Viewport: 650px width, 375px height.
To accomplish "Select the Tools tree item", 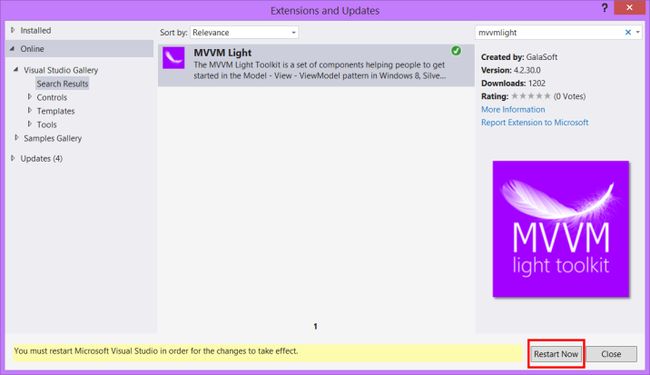I will click(x=46, y=125).
